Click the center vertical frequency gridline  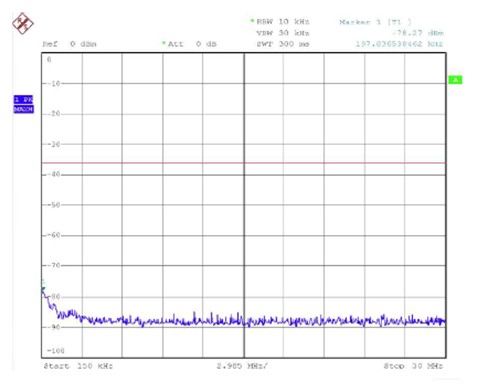pyautogui.click(x=244, y=205)
